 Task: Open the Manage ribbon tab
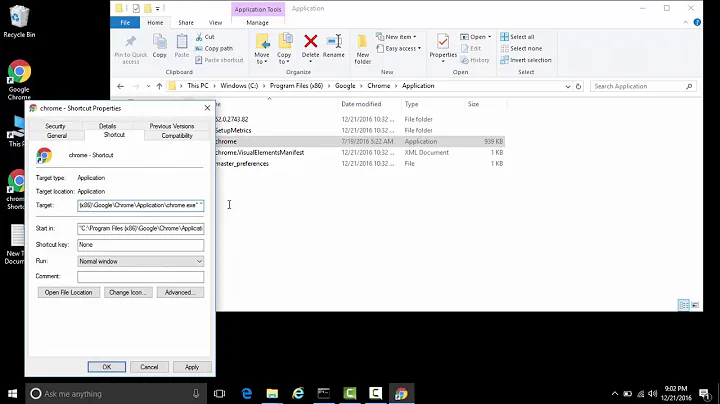(x=258, y=22)
